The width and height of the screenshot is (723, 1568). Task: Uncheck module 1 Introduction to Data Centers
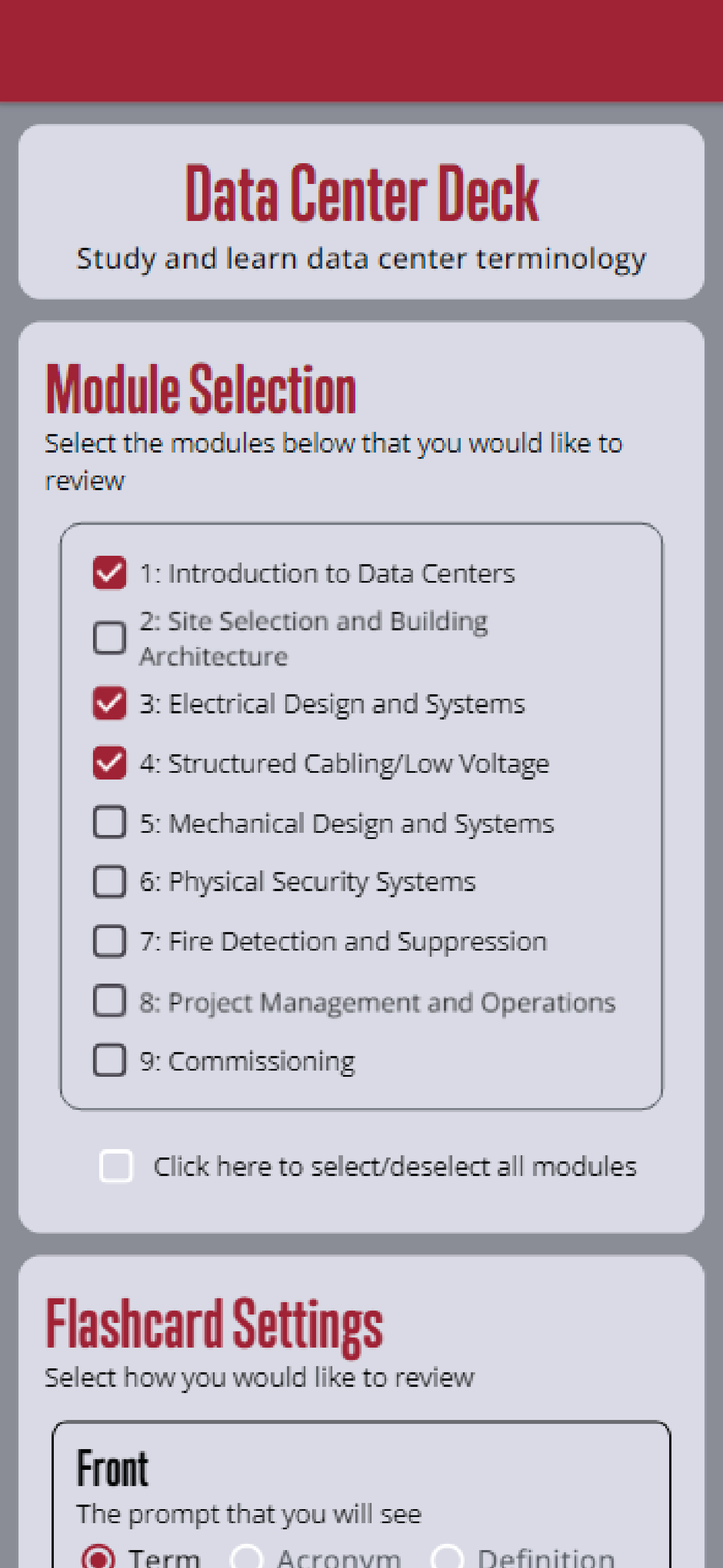point(109,573)
